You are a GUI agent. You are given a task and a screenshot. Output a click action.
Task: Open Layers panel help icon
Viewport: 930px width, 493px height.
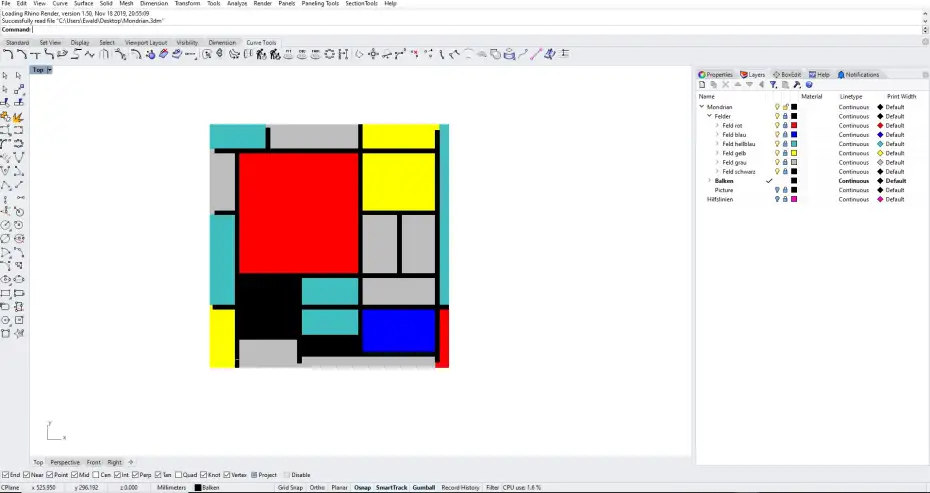(809, 85)
